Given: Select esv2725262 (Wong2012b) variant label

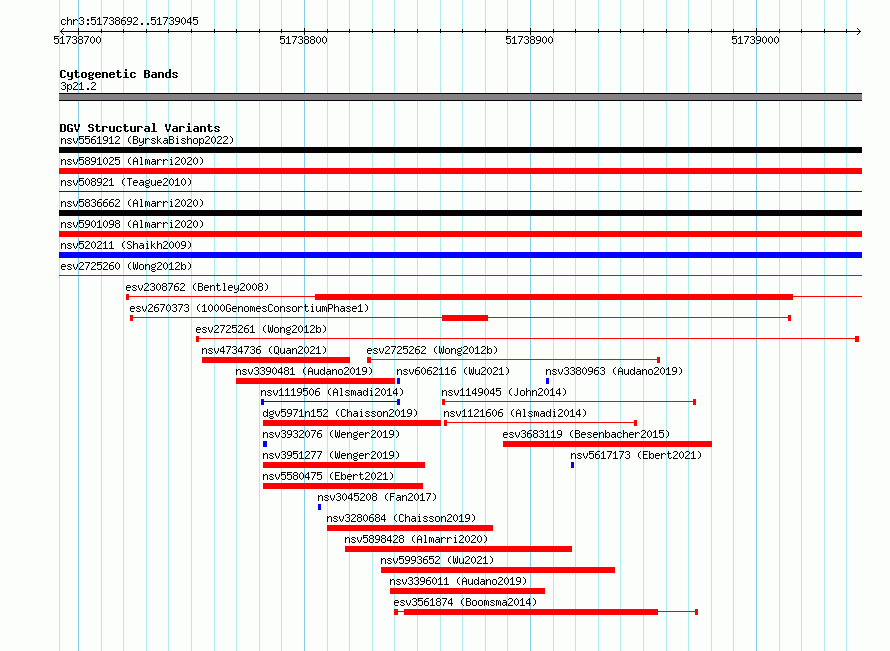Looking at the screenshot, I should click(432, 350).
